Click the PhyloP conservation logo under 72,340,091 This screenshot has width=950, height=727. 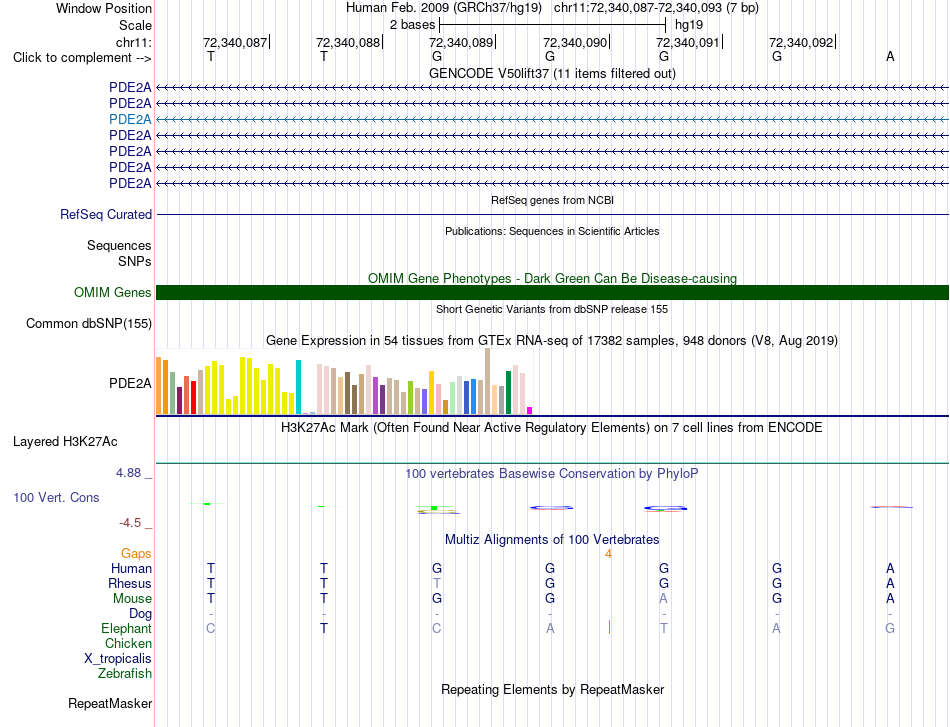tap(665, 508)
